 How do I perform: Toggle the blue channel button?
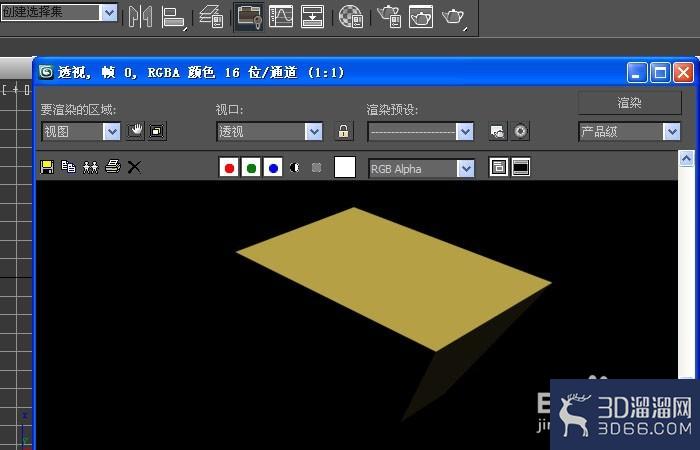[x=273, y=167]
